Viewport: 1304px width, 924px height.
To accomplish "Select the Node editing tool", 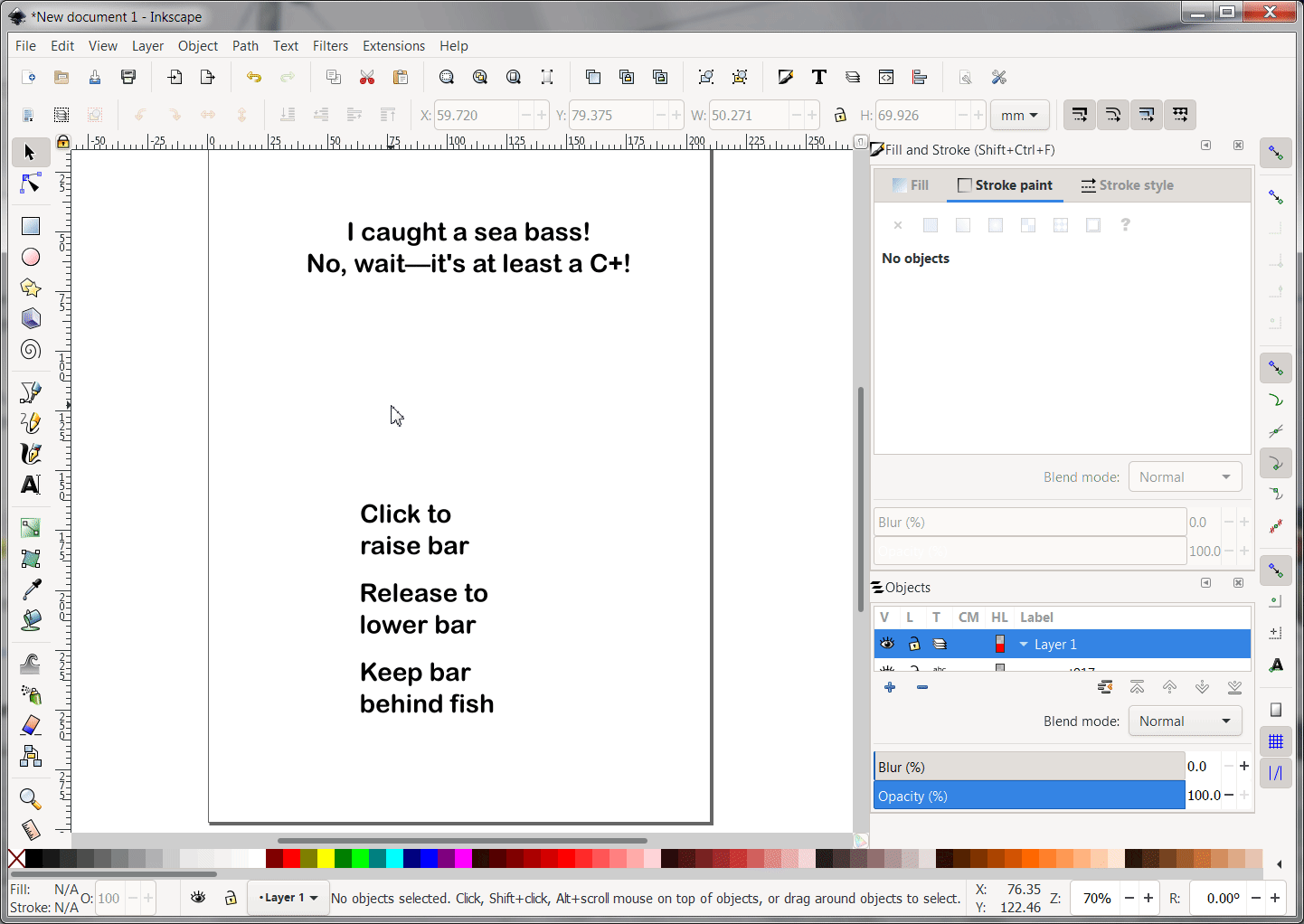I will [x=30, y=184].
